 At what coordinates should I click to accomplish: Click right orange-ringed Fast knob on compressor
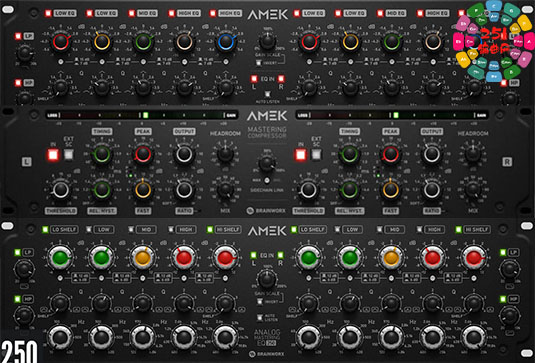click(x=391, y=190)
